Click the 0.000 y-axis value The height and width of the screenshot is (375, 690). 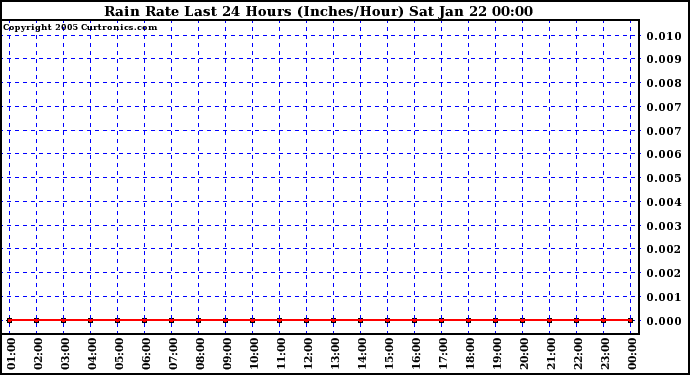[x=664, y=321]
